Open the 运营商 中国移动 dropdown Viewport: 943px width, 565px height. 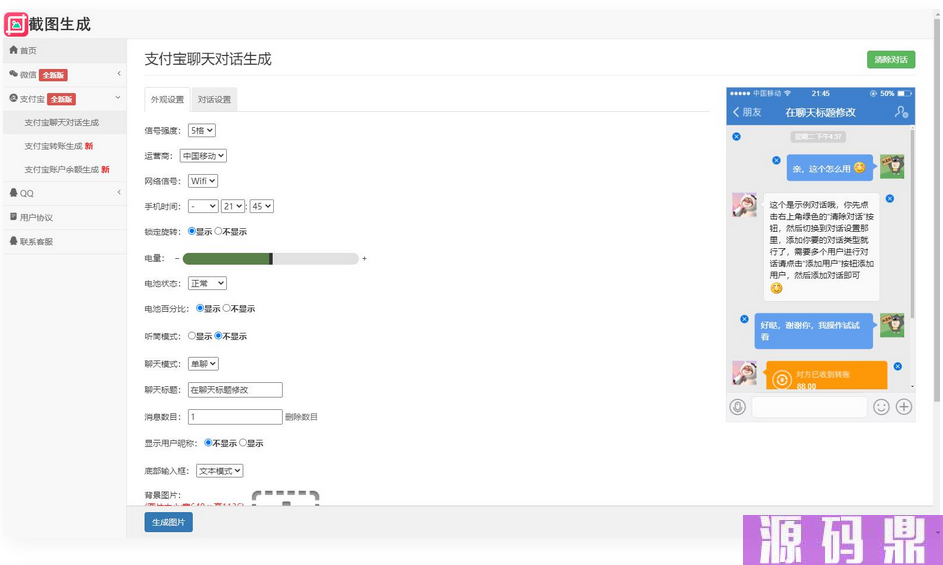(203, 156)
